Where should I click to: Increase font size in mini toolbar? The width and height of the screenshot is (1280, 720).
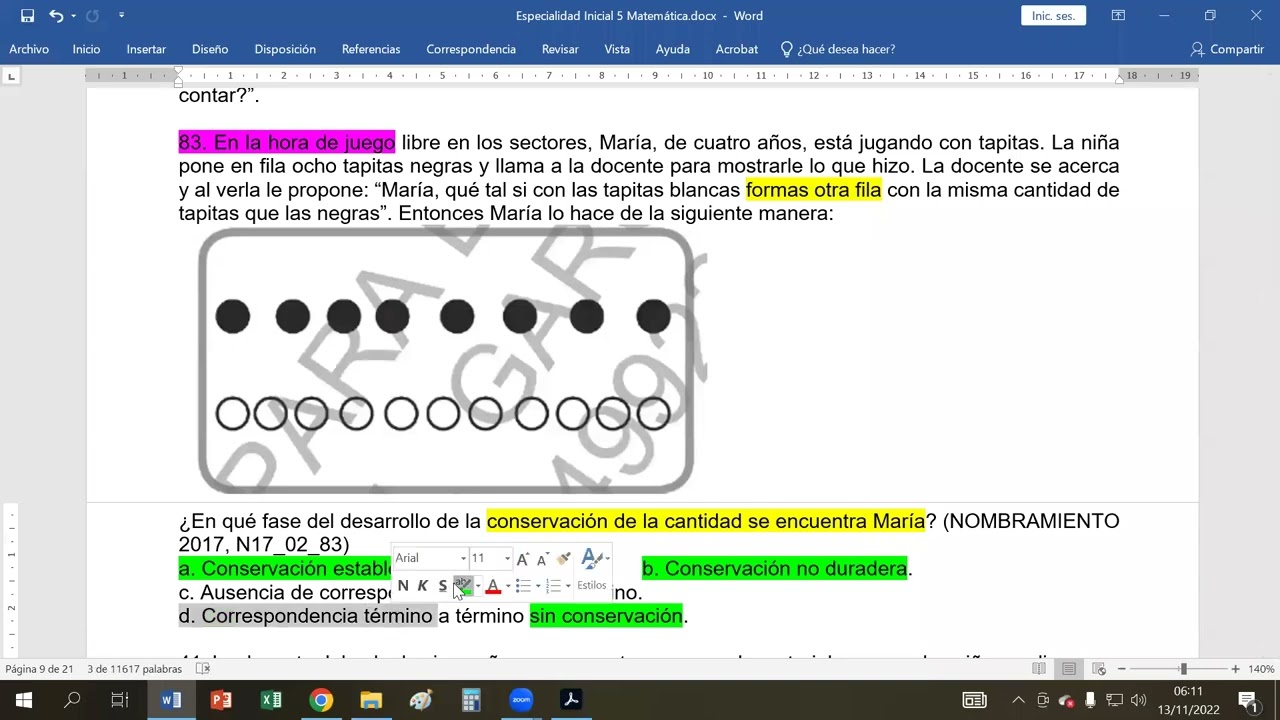point(523,558)
